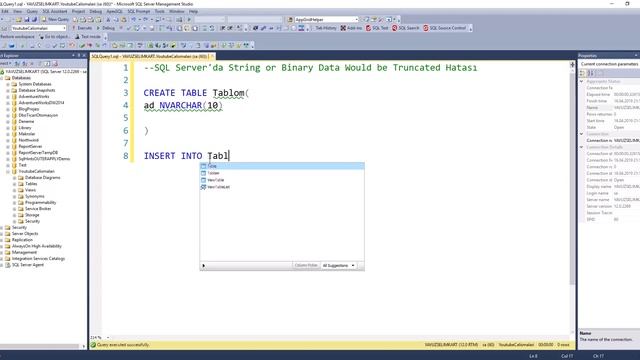This screenshot has height=360, width=640.
Task: Open the Add-ins toolbar item
Action: (351, 28)
